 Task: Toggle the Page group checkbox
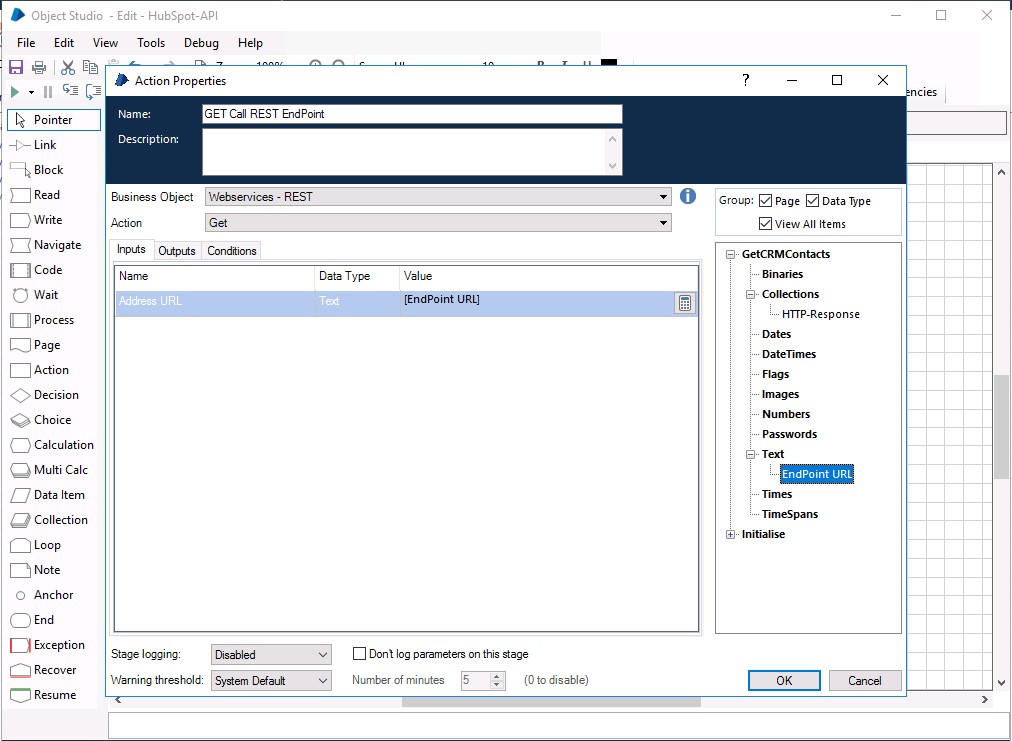(x=765, y=201)
